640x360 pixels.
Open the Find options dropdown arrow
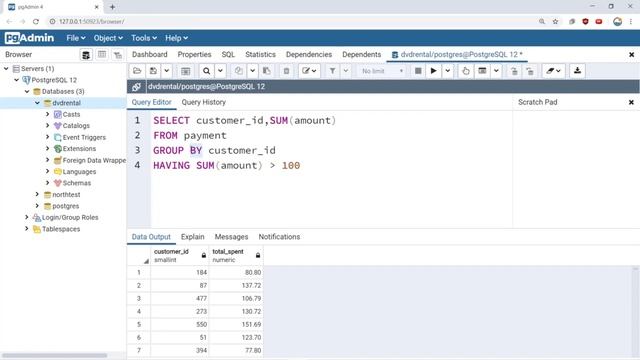[220, 71]
